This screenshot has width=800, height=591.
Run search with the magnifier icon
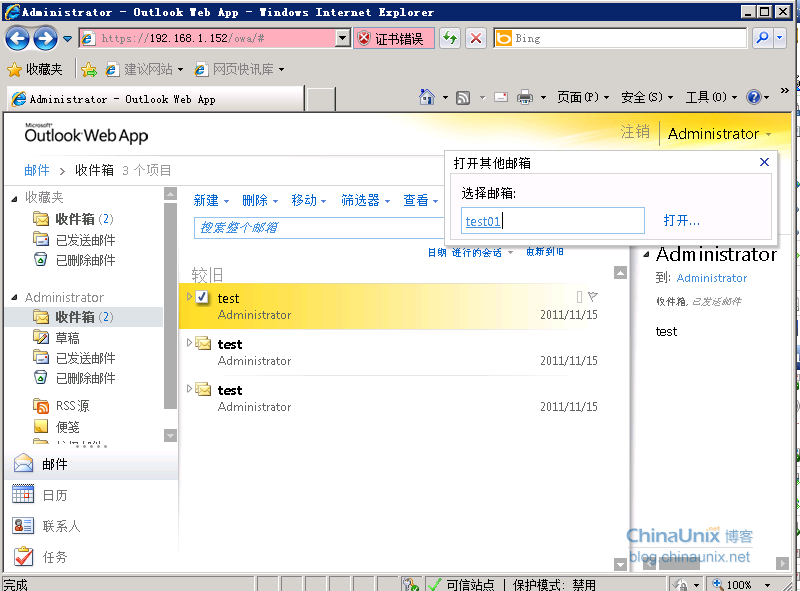click(762, 38)
